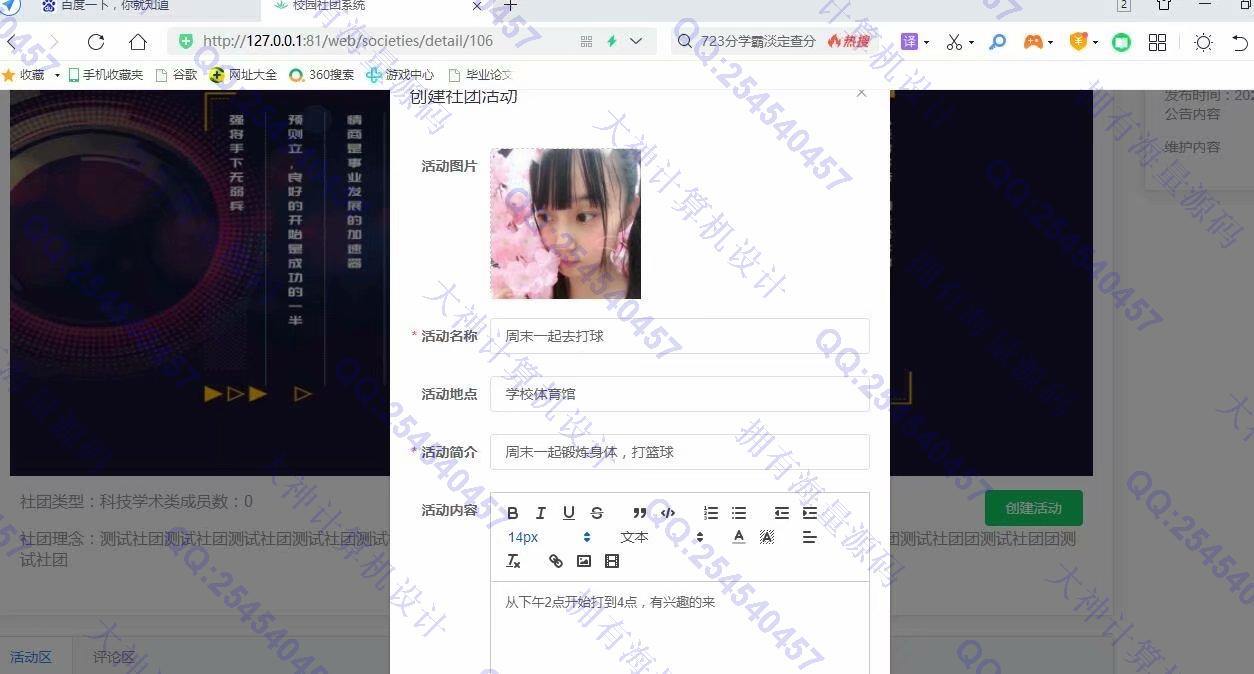Screen dimensions: 1254x674
Task: Open the 360搜索 bookmark
Action: pos(321,74)
